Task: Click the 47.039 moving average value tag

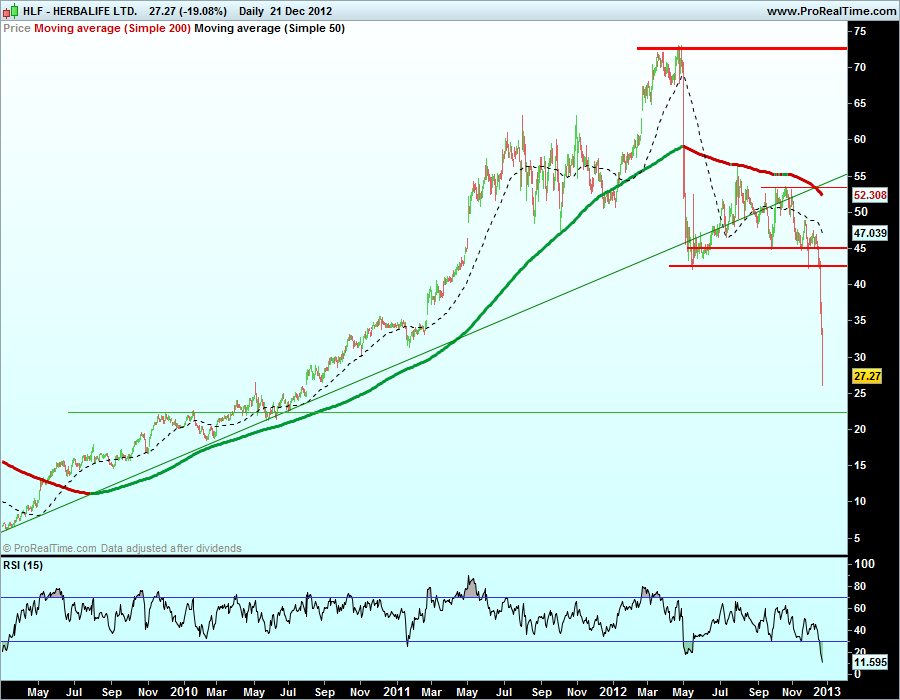Action: coord(870,233)
